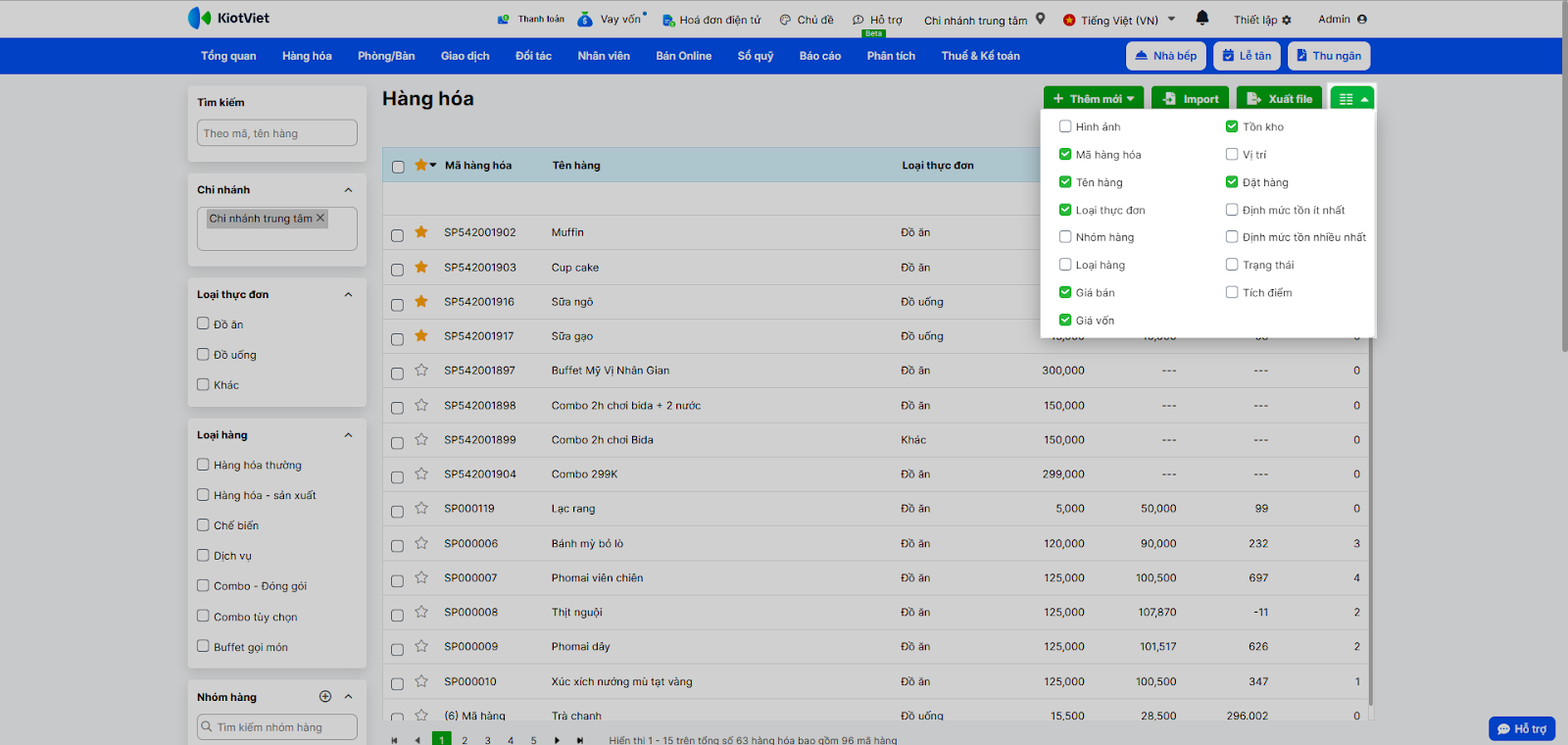Uncheck the Tồn kho column option
Viewport: 1568px width, 745px height.
(1232, 126)
